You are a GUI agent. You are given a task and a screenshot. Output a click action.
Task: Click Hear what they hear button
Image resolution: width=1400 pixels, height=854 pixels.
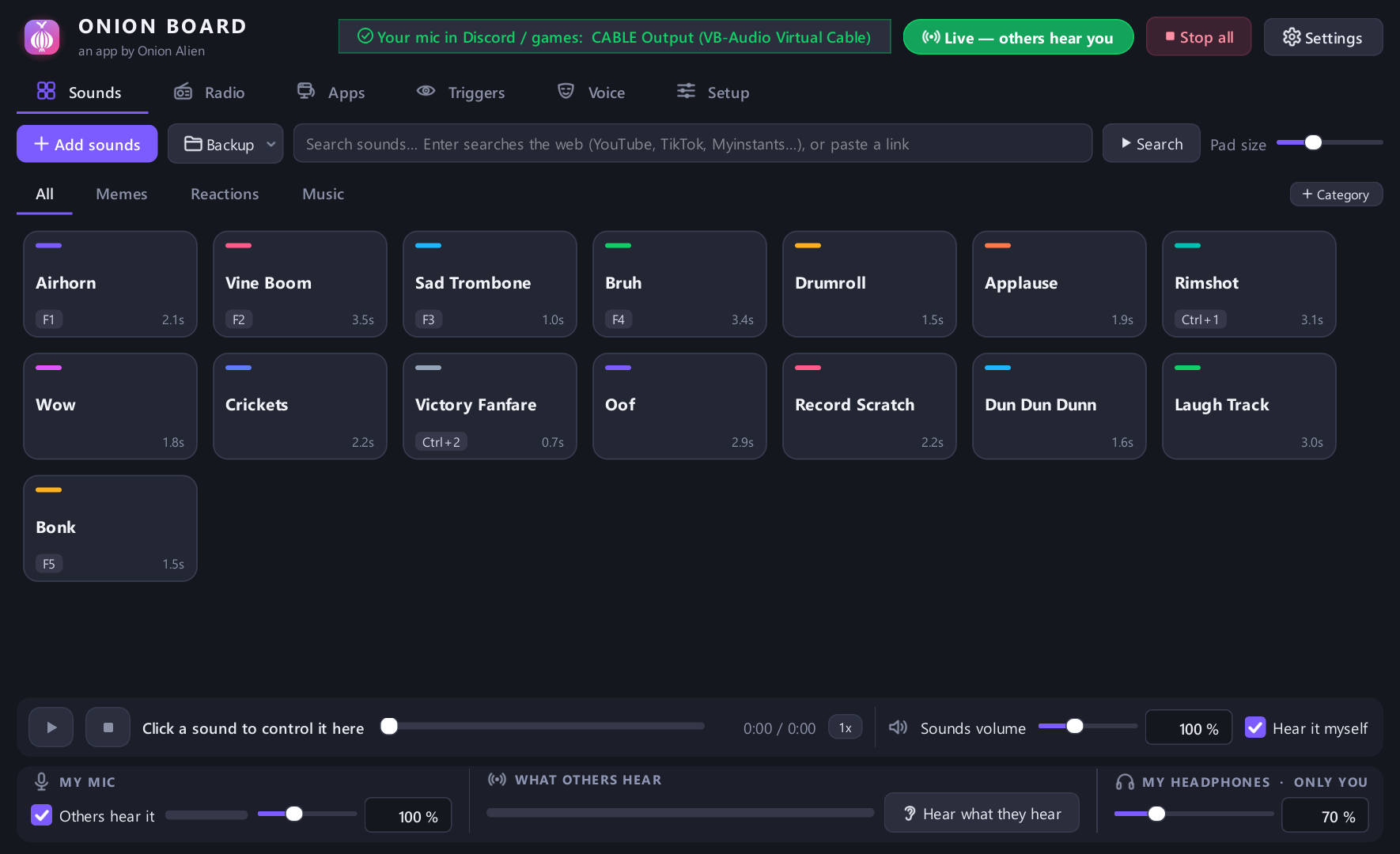pyautogui.click(x=982, y=814)
